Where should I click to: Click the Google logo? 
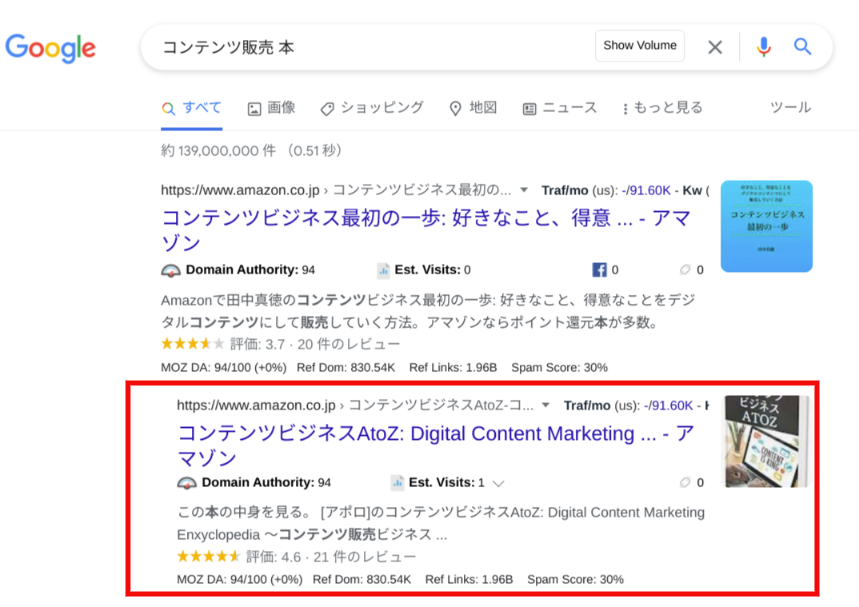[x=50, y=48]
